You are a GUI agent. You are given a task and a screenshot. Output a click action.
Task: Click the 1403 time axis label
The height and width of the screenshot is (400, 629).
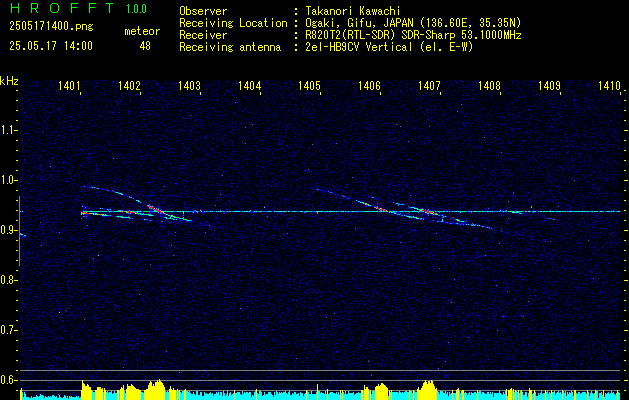(x=189, y=85)
